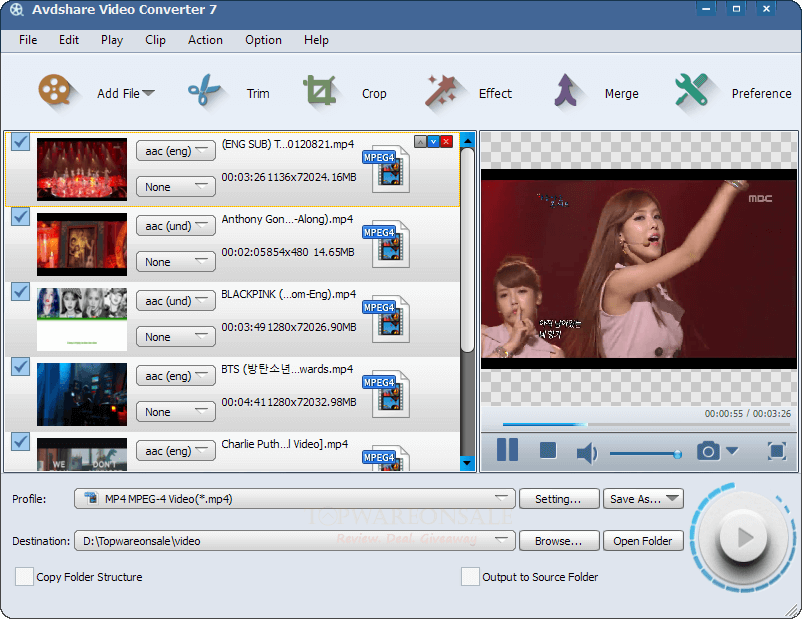Viewport: 802px width, 619px height.
Task: Open None subtitle dropdown for ENG SUB file
Action: [x=175, y=187]
